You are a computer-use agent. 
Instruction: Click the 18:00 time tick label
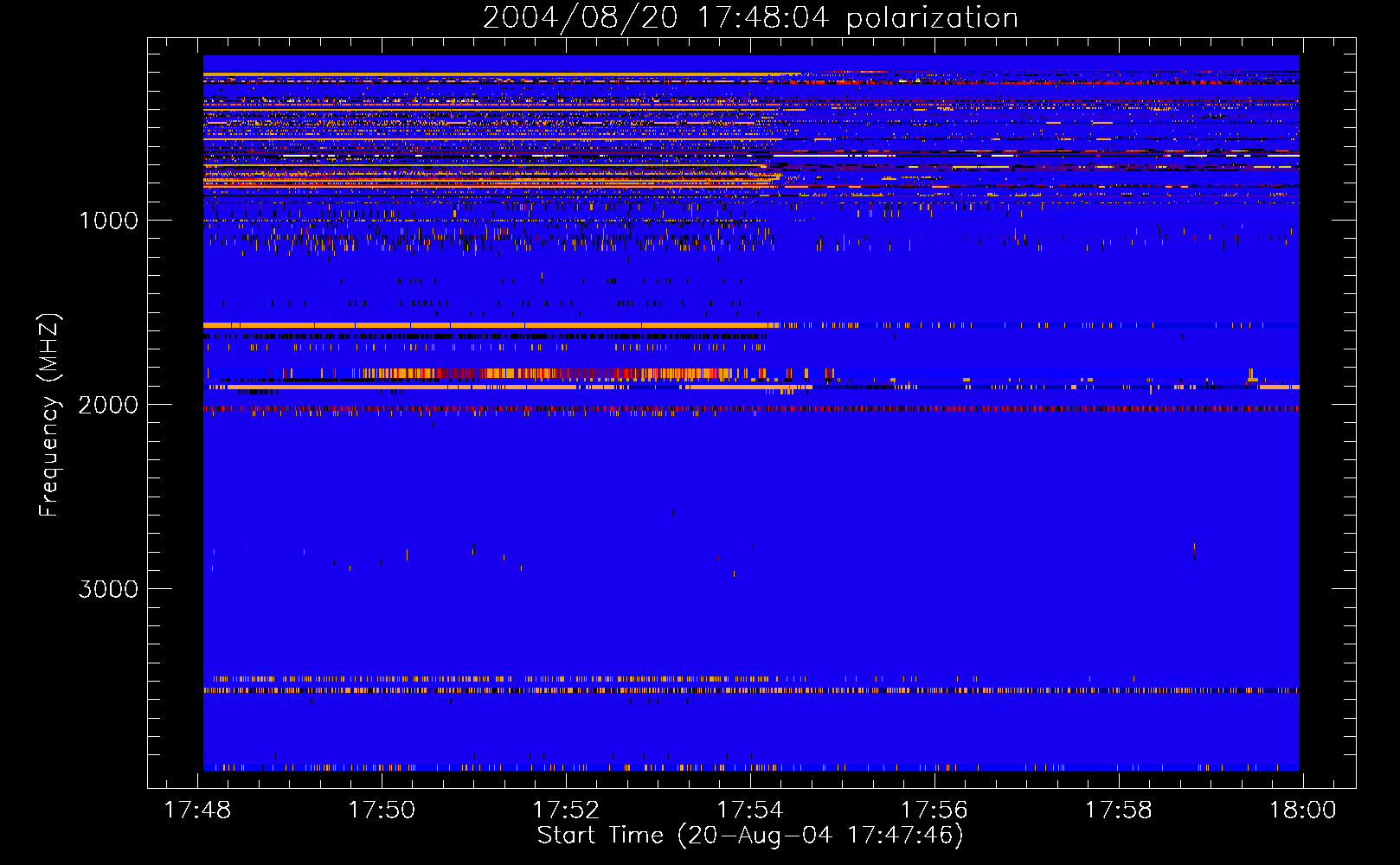coord(1303,811)
